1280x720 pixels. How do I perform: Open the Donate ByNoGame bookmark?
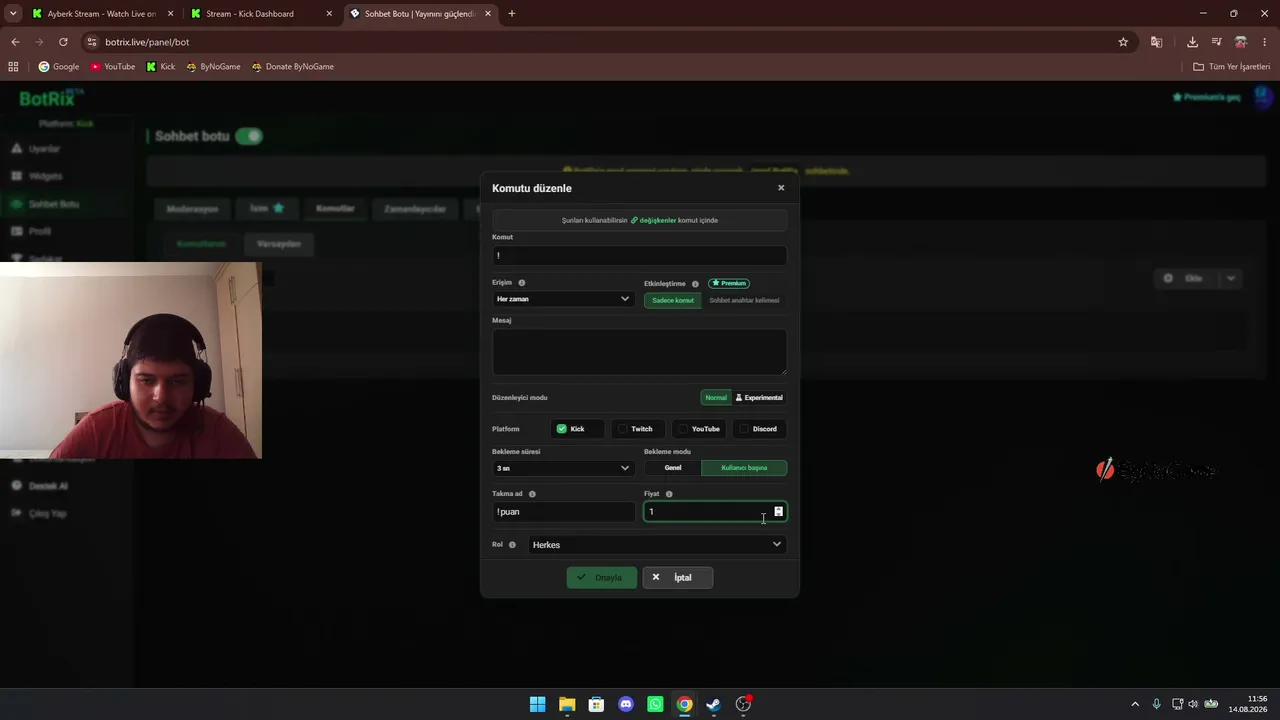[292, 67]
